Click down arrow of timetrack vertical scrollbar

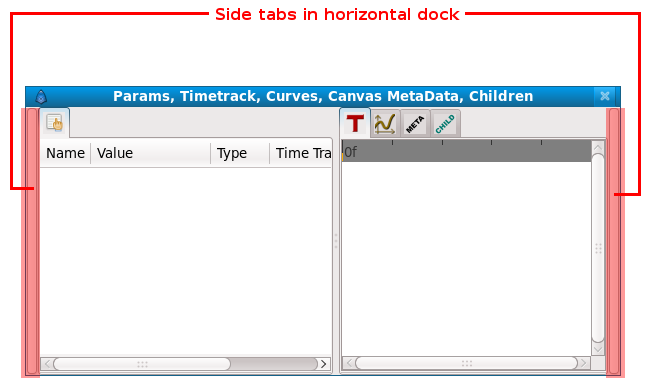point(598,349)
